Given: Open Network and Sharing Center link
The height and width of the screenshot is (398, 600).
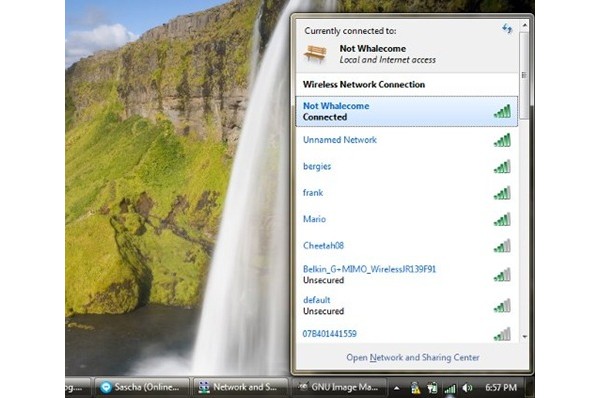Looking at the screenshot, I should point(412,357).
